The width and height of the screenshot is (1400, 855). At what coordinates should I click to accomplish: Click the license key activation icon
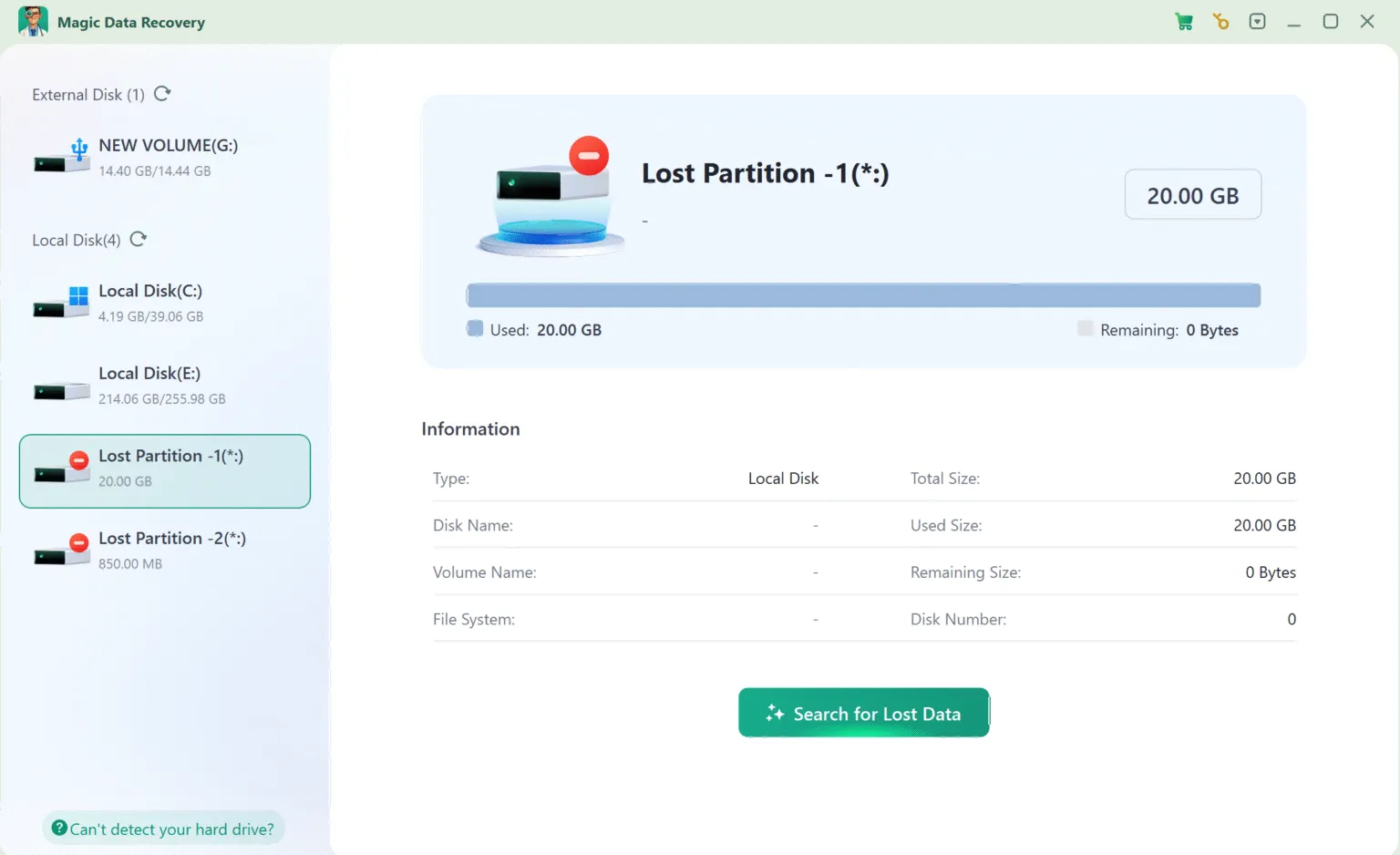pos(1220,21)
